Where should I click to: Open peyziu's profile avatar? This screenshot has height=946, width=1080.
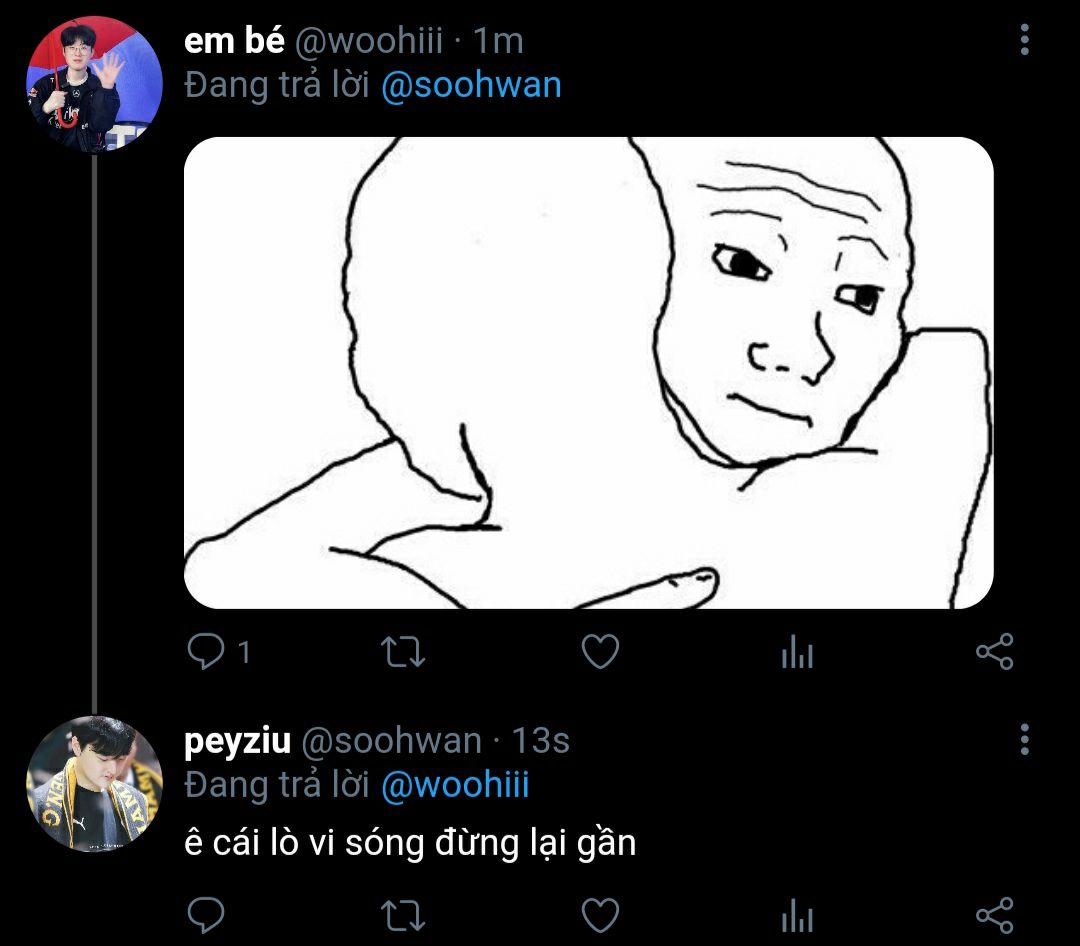94,784
